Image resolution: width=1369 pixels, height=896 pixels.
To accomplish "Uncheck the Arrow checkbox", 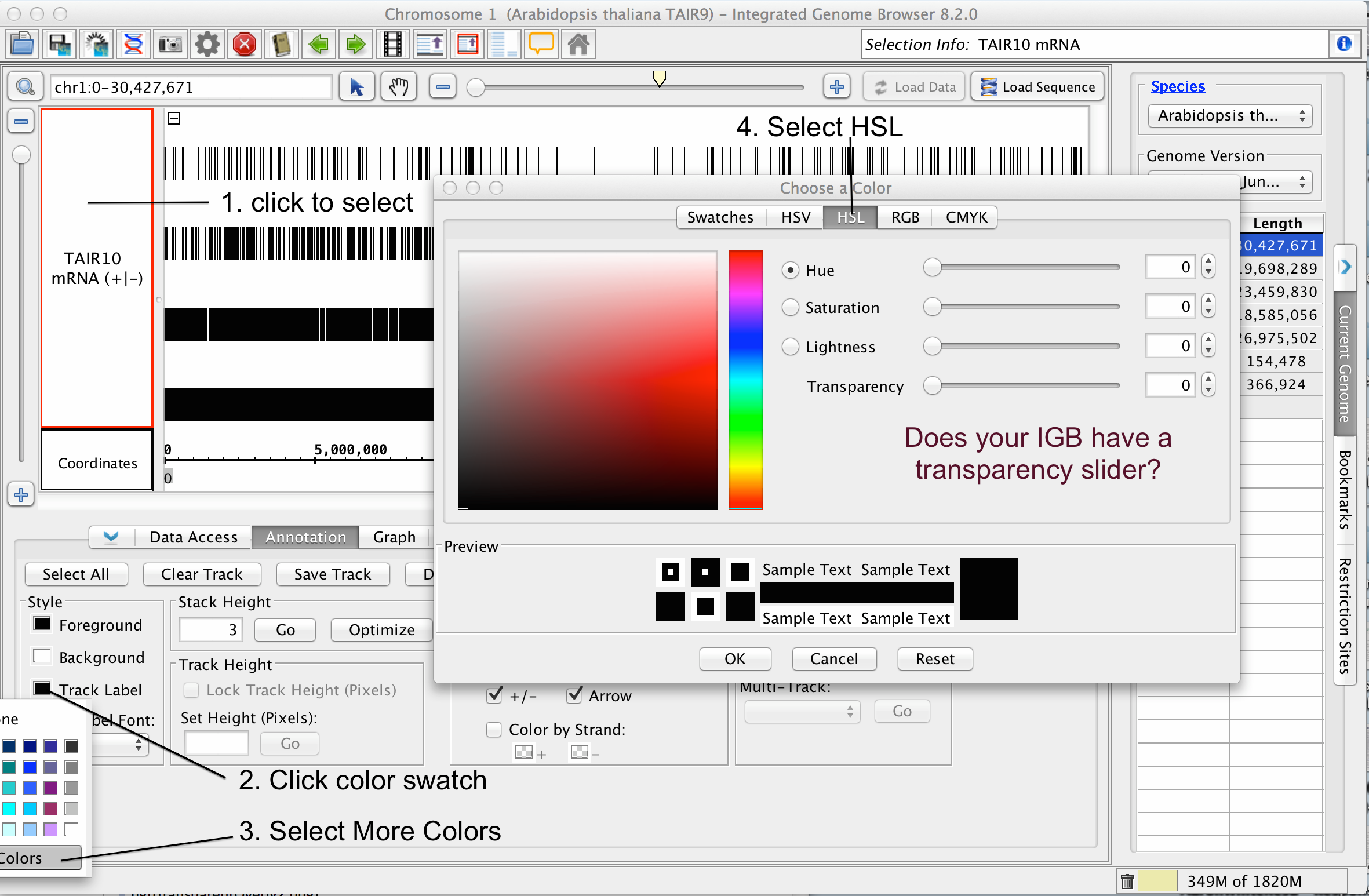I will [x=574, y=695].
